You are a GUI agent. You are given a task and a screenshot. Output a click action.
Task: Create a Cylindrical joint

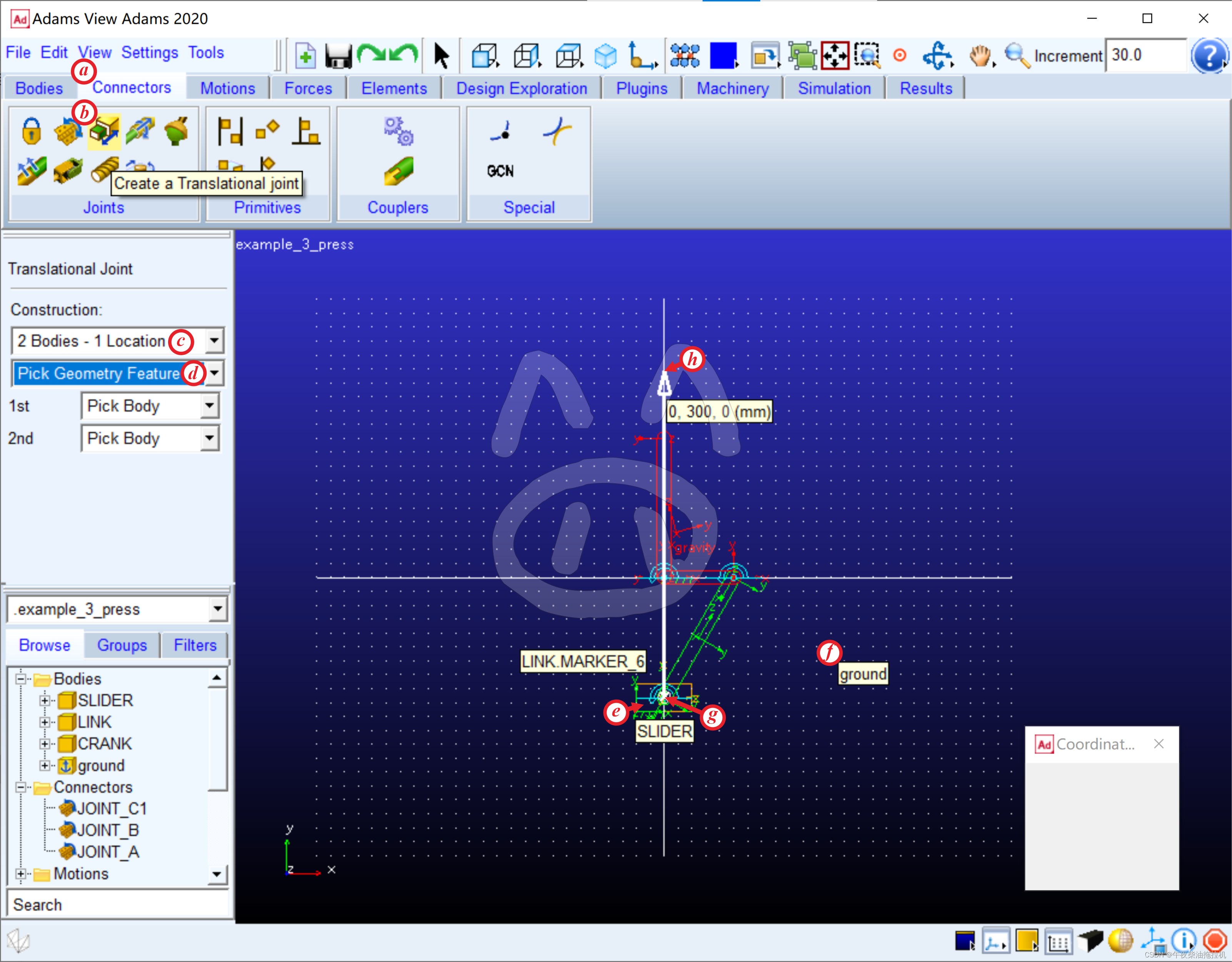tap(140, 131)
